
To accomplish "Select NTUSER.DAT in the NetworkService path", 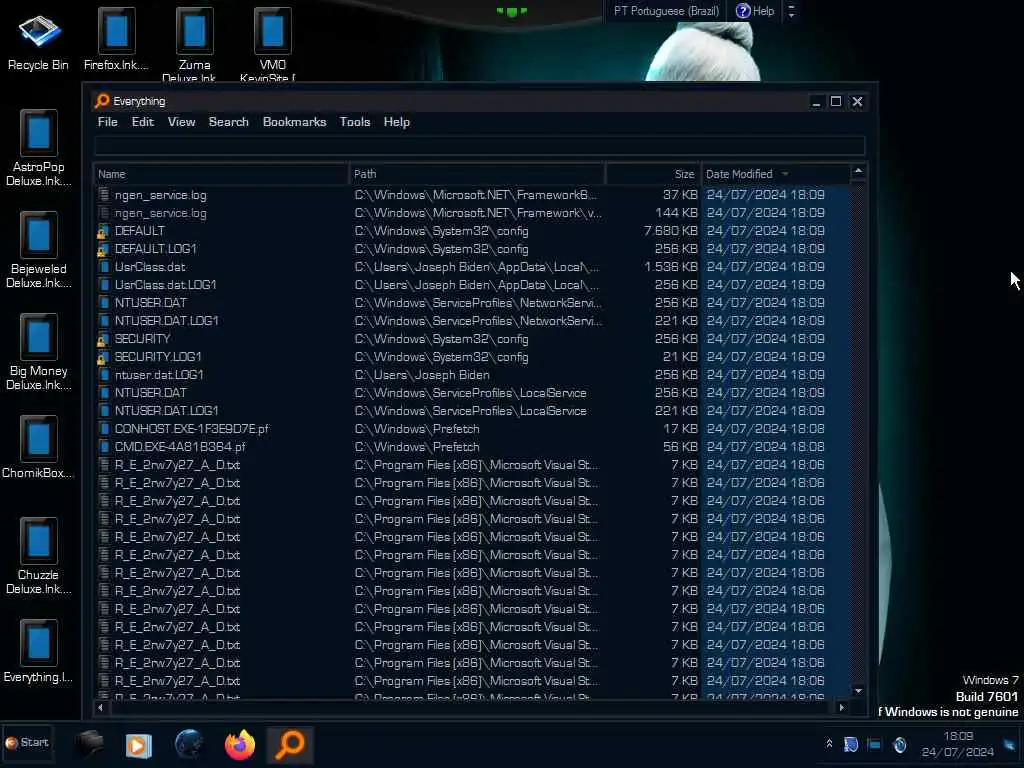I will pyautogui.click(x=472, y=303).
